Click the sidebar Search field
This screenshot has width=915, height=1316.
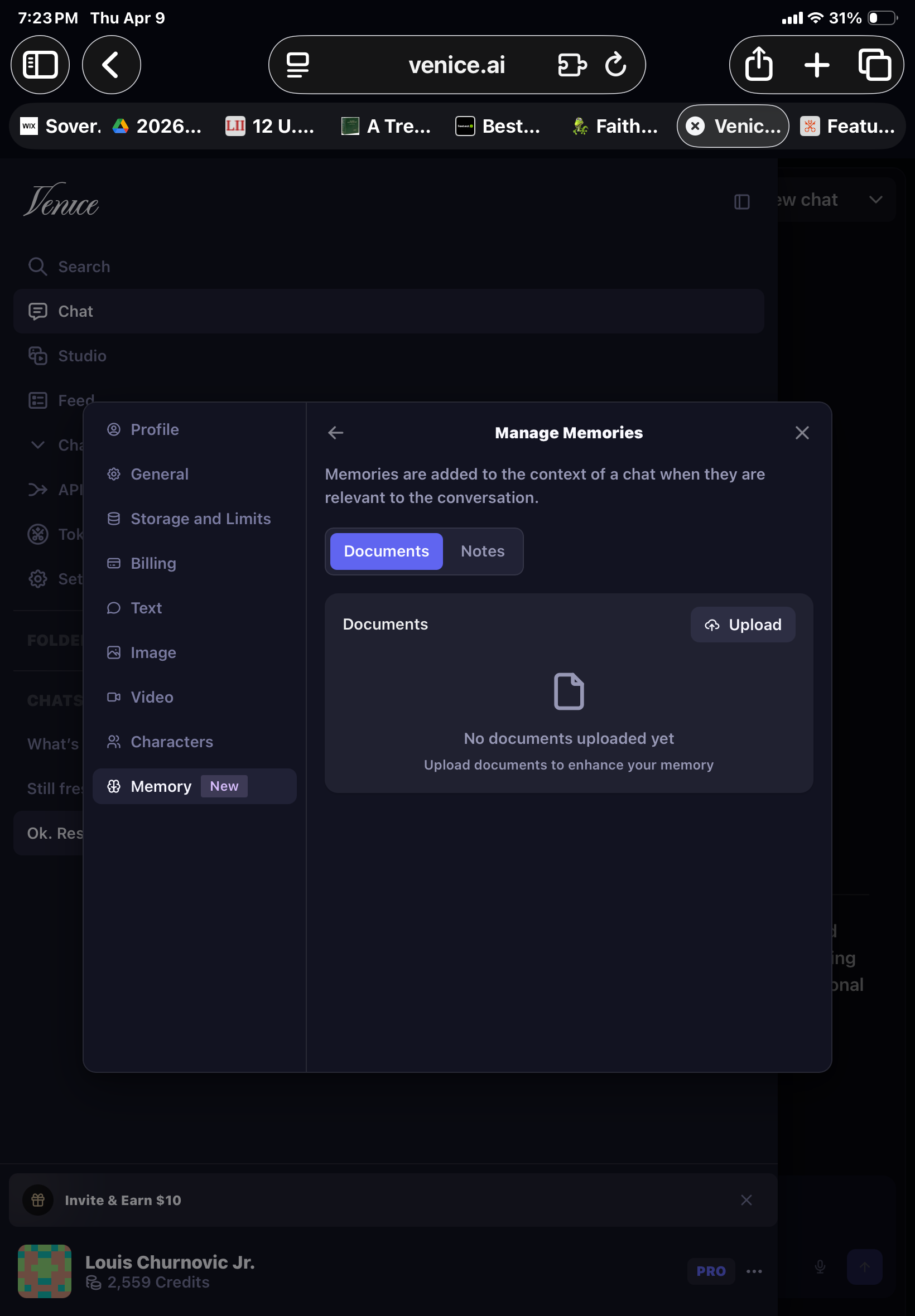coord(389,267)
